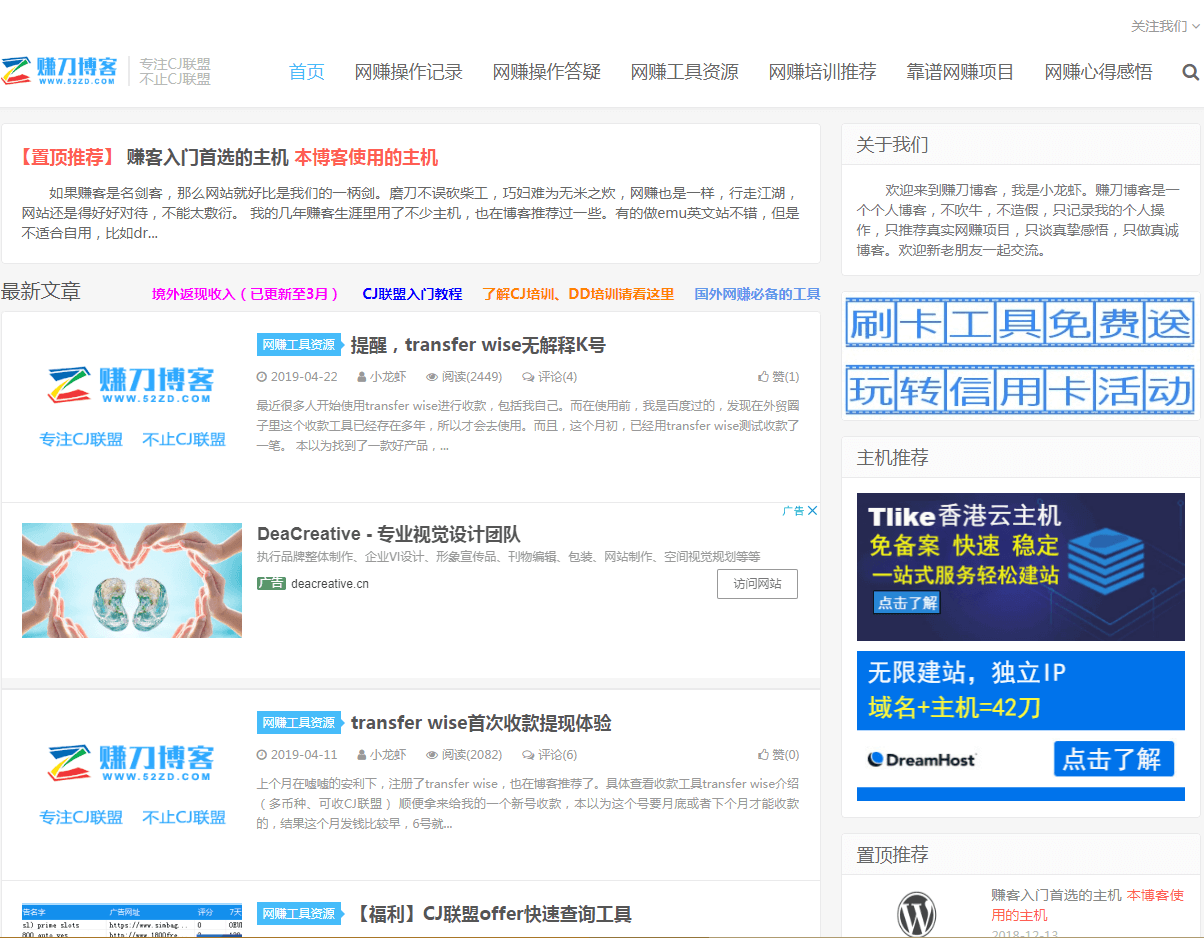Click the 评论(6) comment icon on second article

(x=528, y=755)
